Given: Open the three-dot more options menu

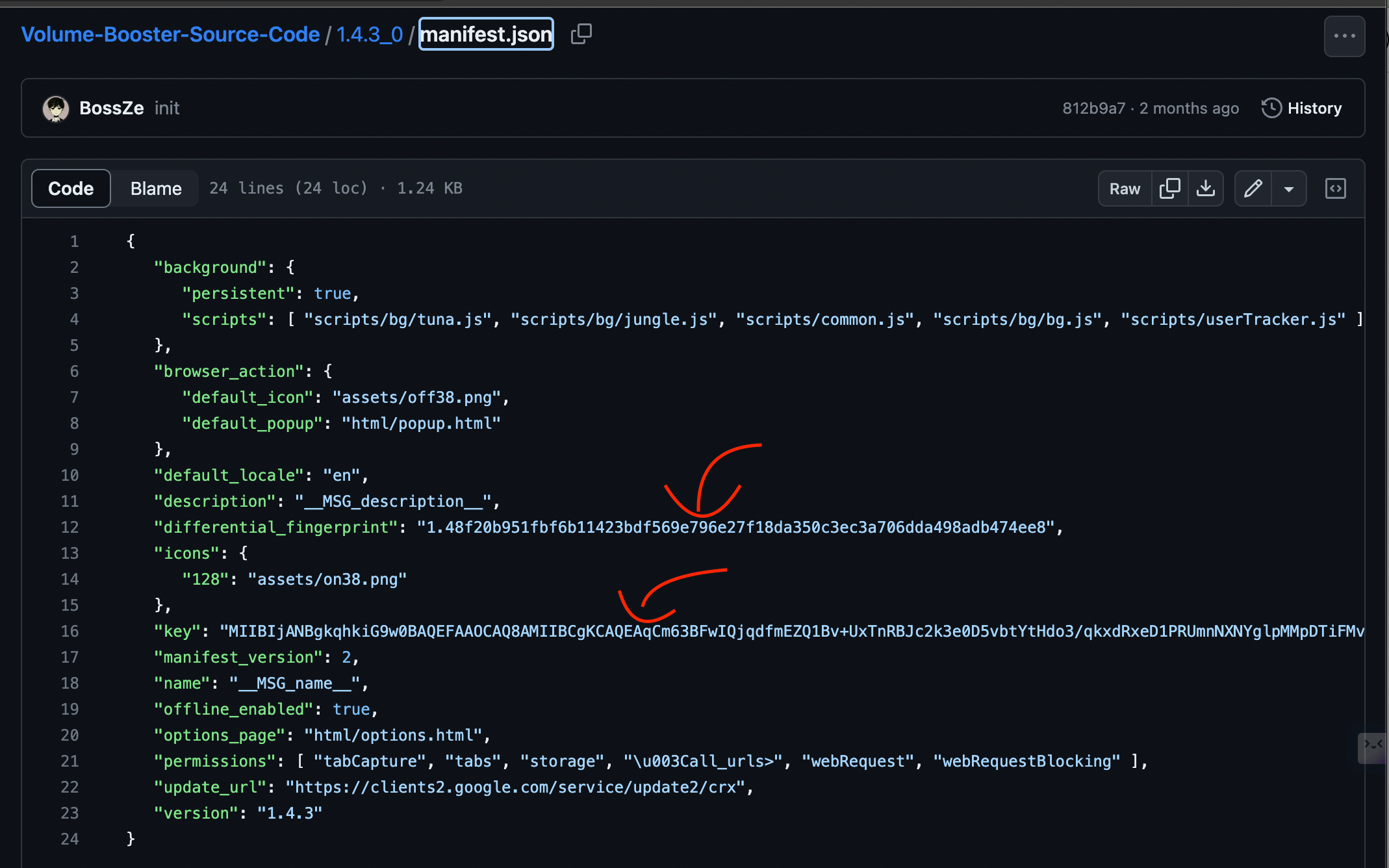Looking at the screenshot, I should click(1344, 36).
